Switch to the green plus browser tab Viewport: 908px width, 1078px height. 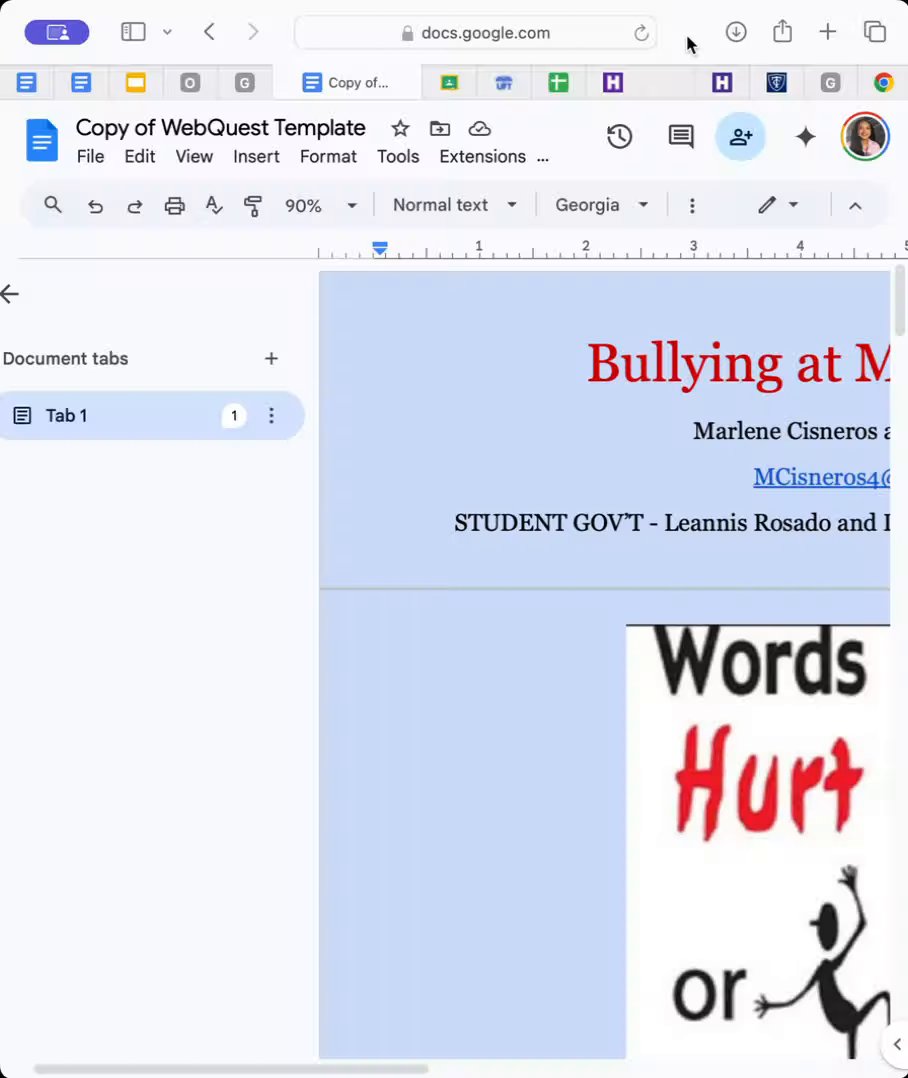[x=558, y=83]
